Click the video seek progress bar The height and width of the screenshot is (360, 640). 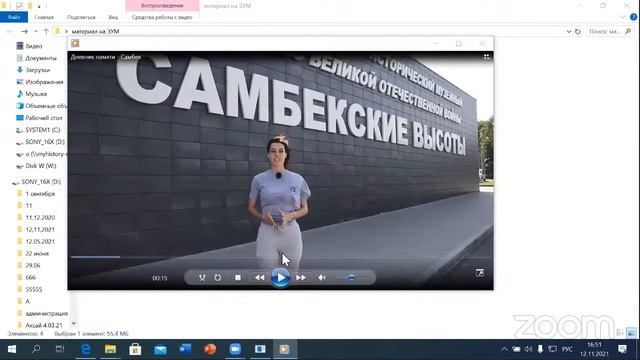coord(280,257)
